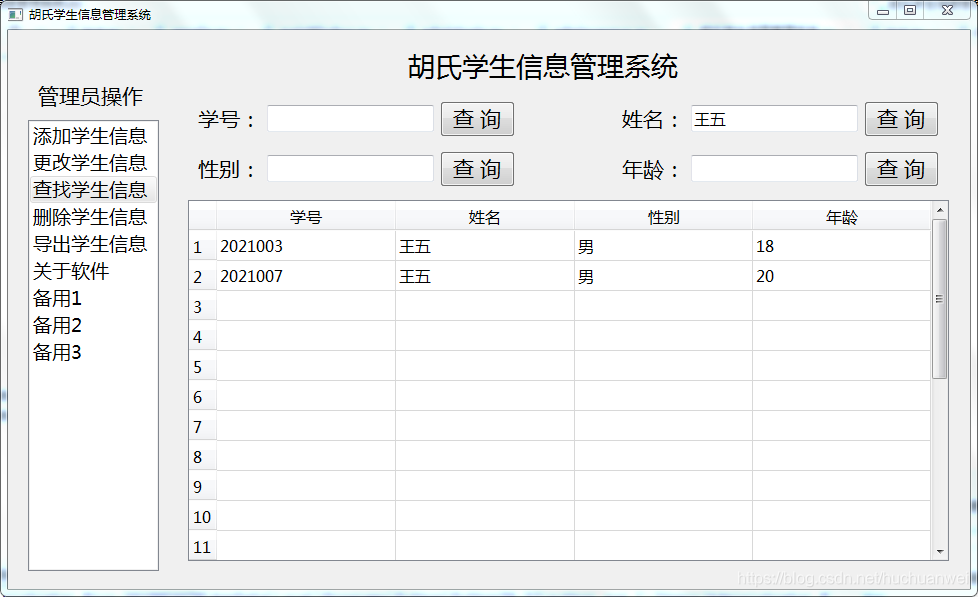Click row header number 3
The height and width of the screenshot is (597, 978).
203,306
